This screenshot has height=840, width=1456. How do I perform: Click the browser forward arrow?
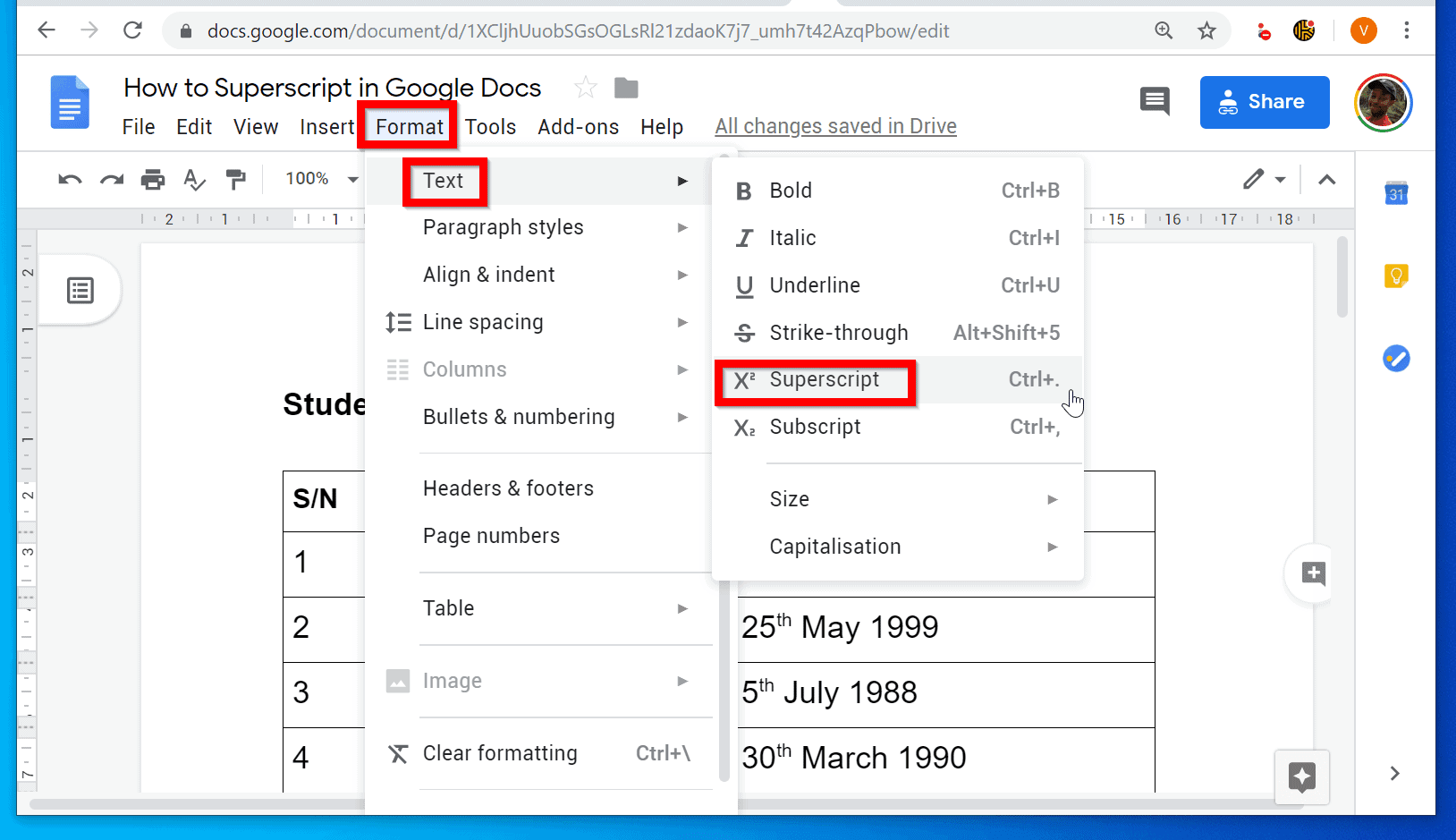89,30
